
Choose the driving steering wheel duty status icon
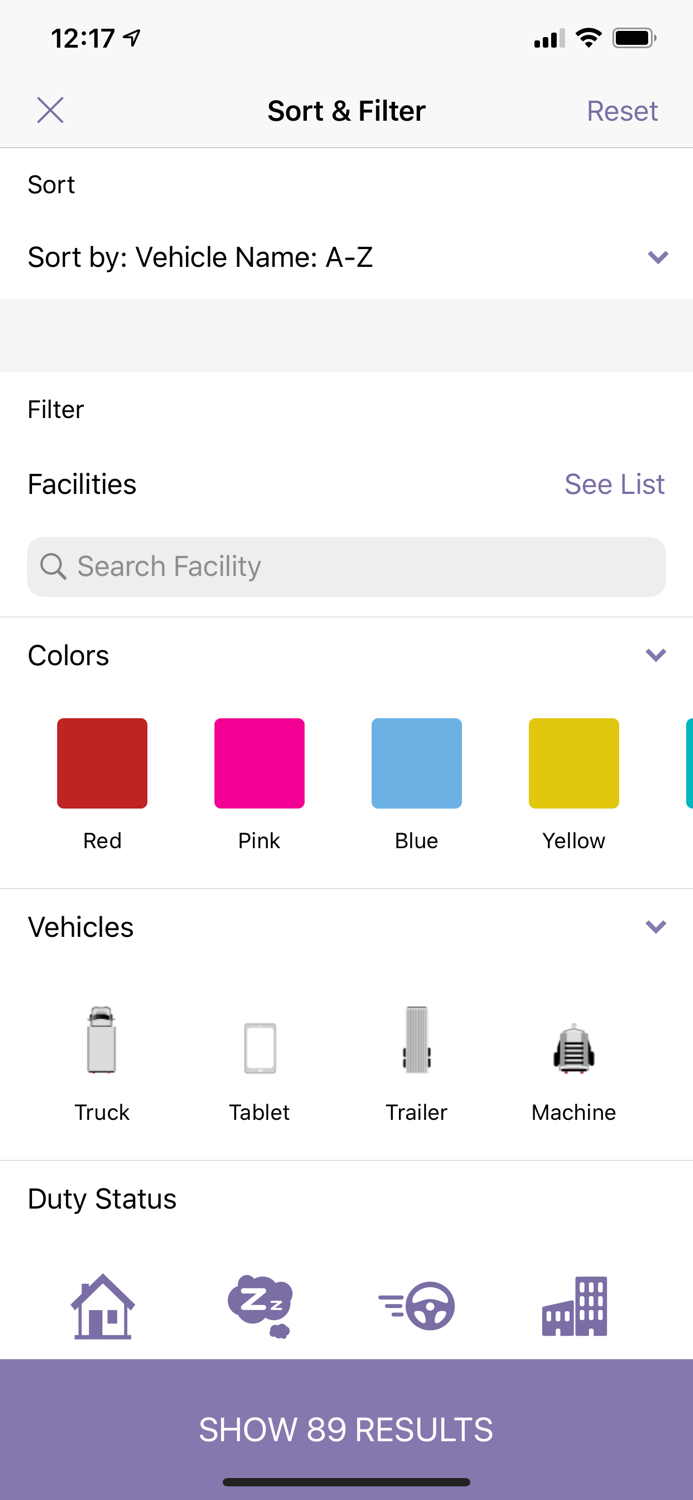pyautogui.click(x=416, y=1305)
